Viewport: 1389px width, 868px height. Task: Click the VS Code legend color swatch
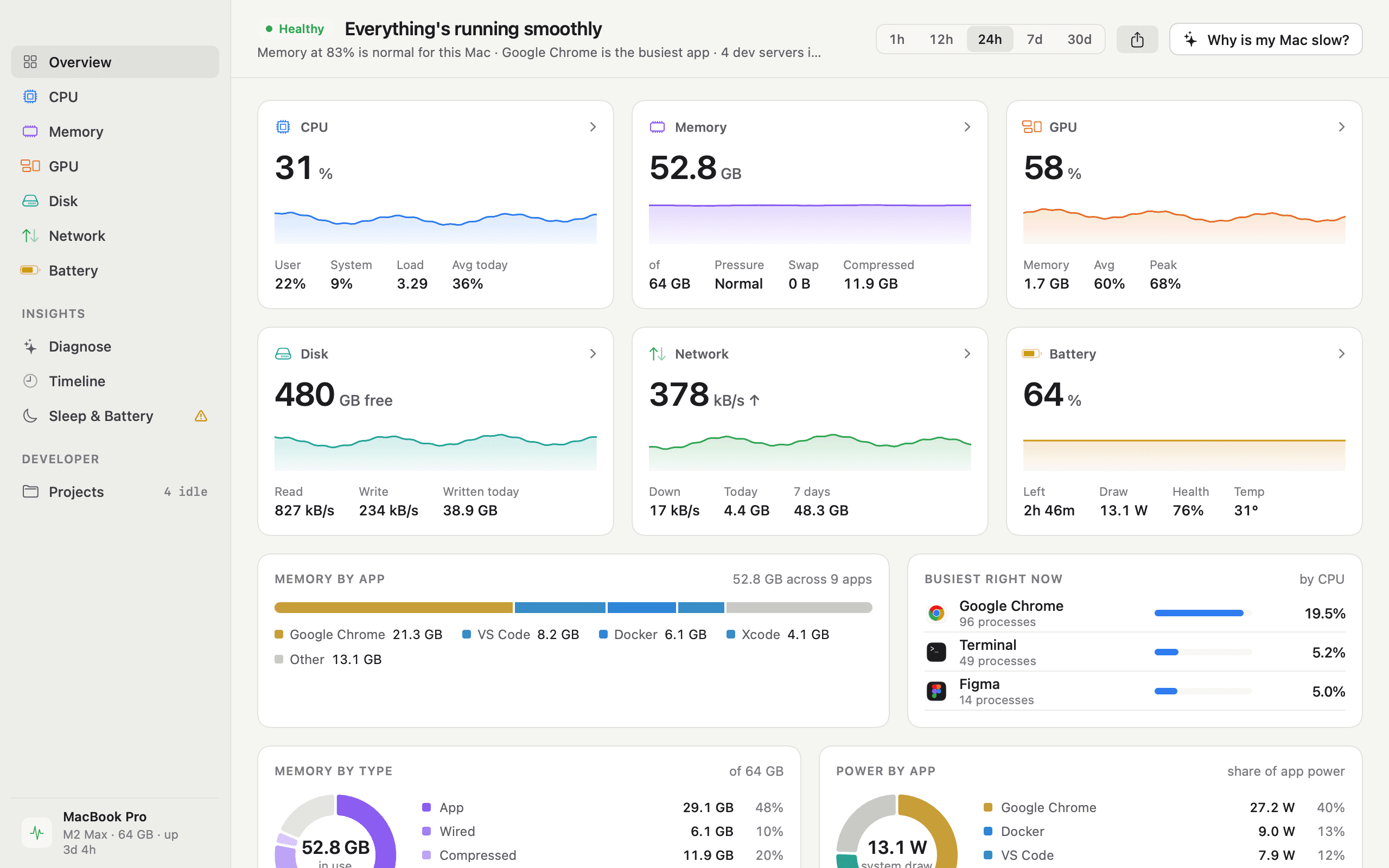click(x=467, y=634)
